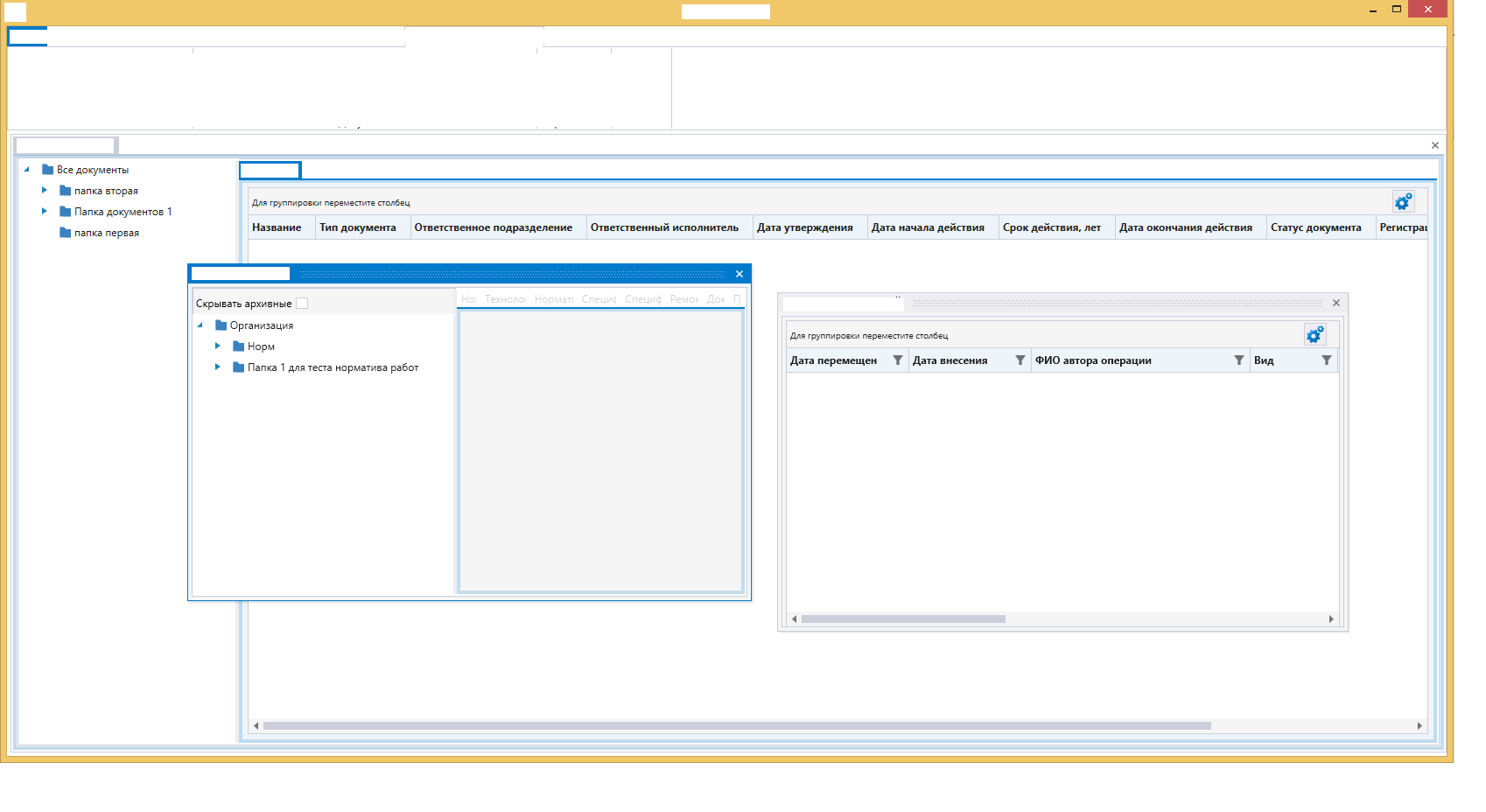Switch to the Технолог tab
This screenshot has width=1486, height=812.
pyautogui.click(x=505, y=299)
